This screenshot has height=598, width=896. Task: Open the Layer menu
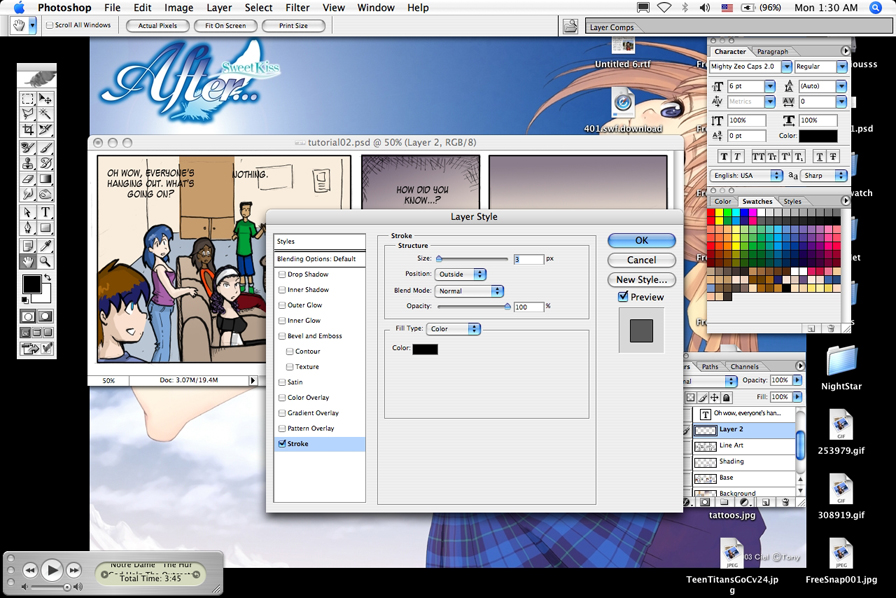tap(219, 7)
